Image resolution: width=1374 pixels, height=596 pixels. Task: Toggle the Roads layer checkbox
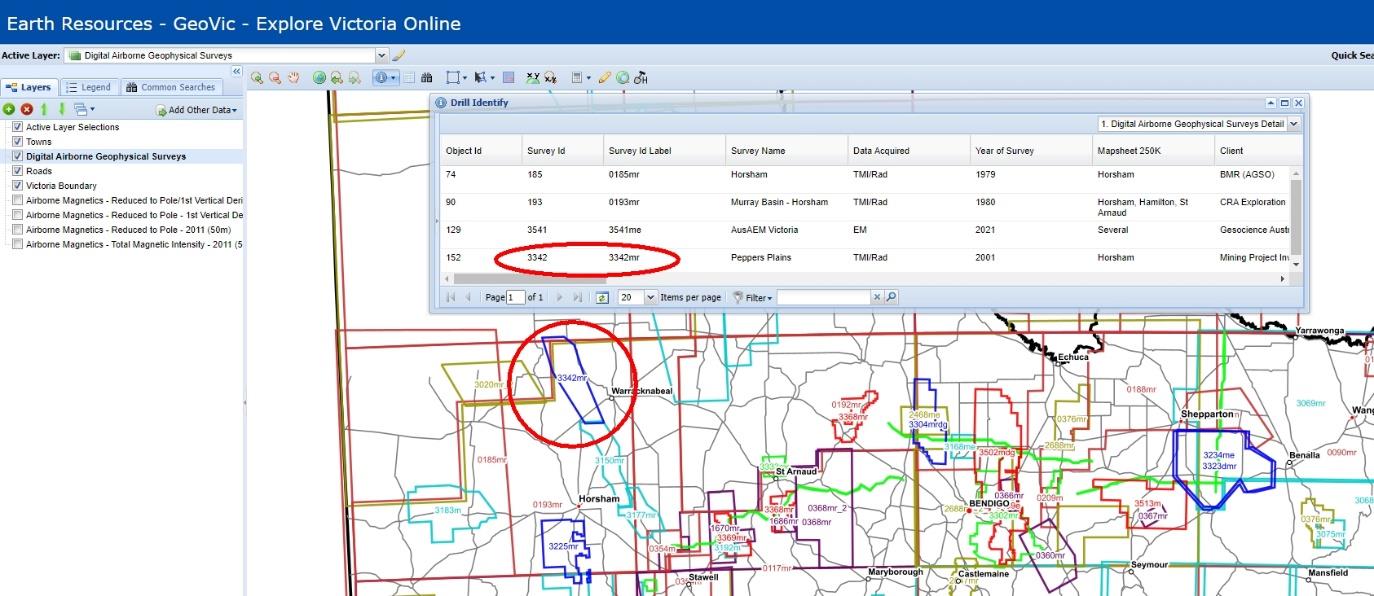[x=17, y=171]
